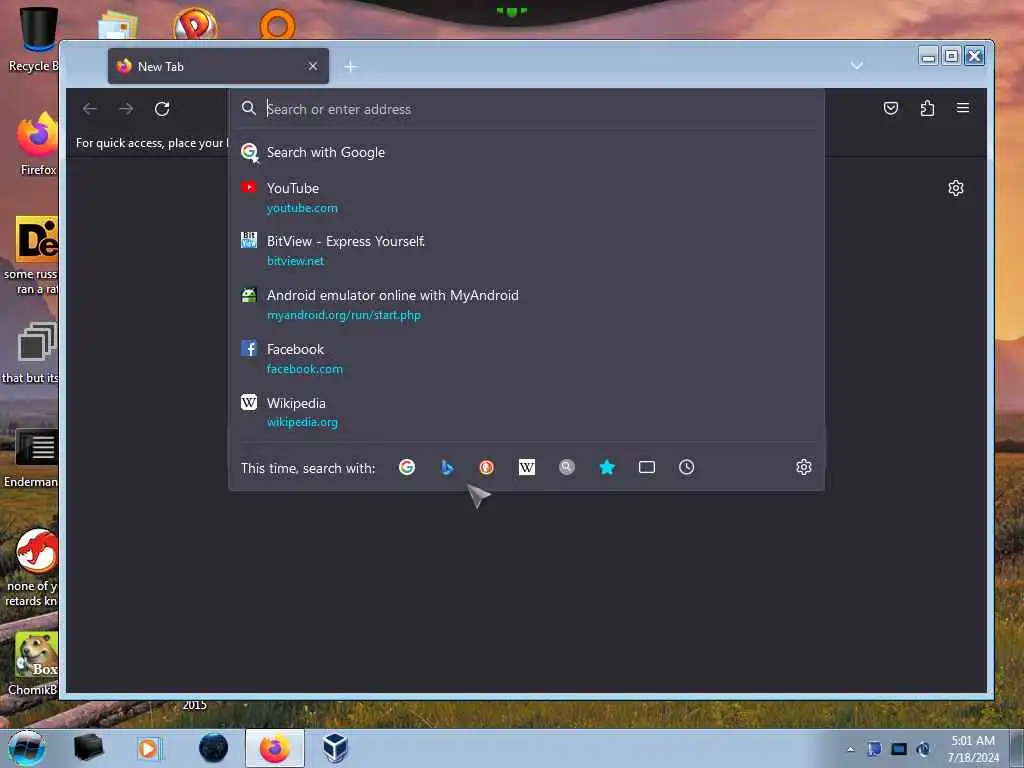
Task: Click the myandroid.org/run/start.php URL text
Action: click(x=344, y=315)
